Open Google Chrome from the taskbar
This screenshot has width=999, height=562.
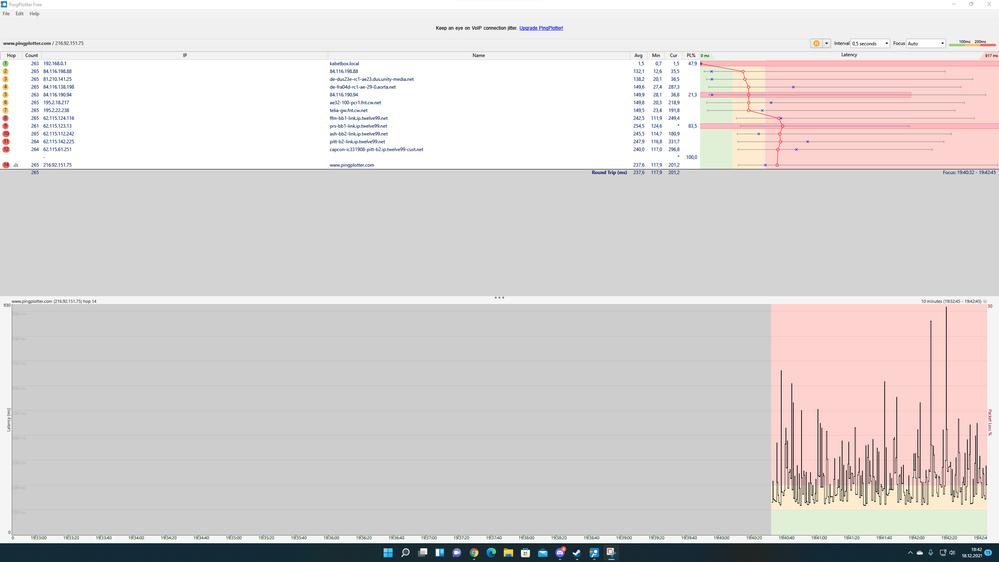click(473, 552)
